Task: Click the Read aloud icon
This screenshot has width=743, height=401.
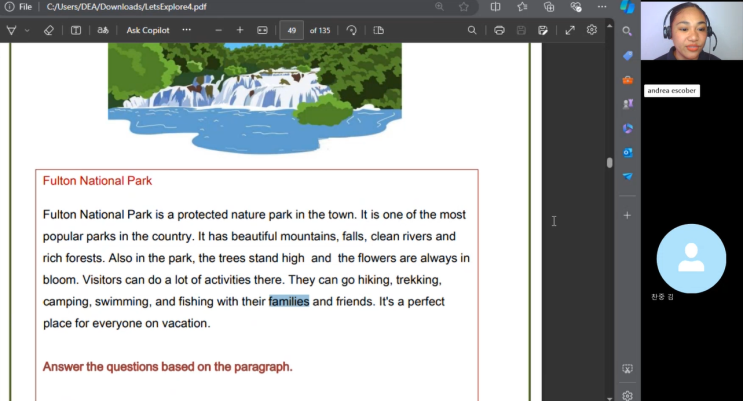Action: pos(103,30)
